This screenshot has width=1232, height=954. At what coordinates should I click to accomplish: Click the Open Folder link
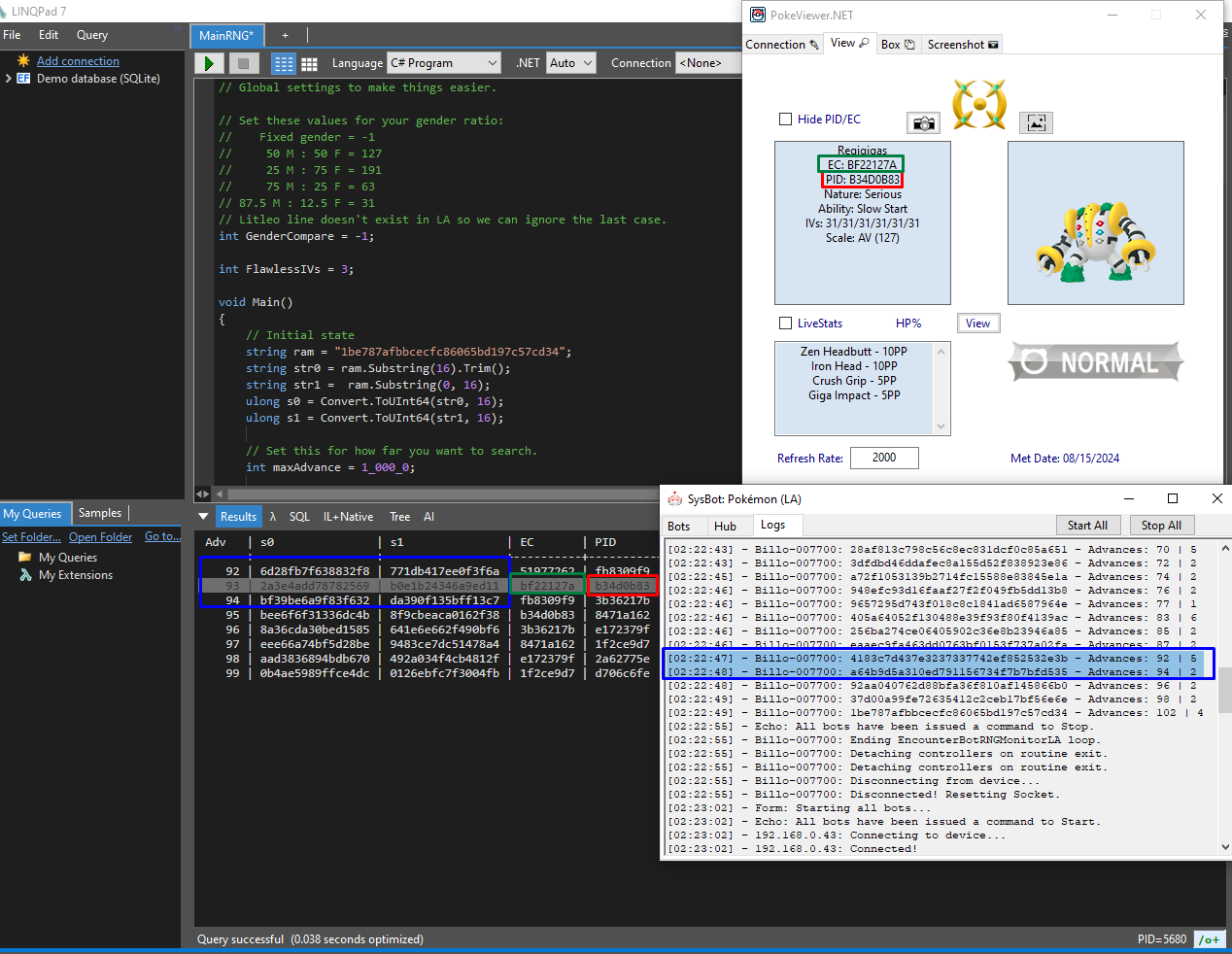(x=100, y=537)
